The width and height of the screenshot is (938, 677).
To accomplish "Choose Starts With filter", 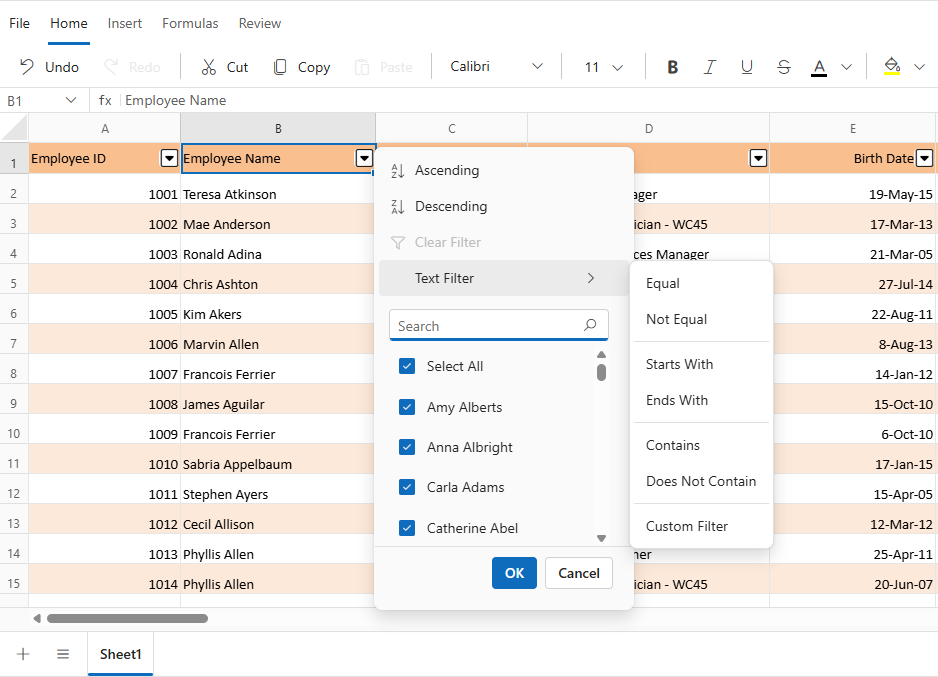I will click(701, 364).
